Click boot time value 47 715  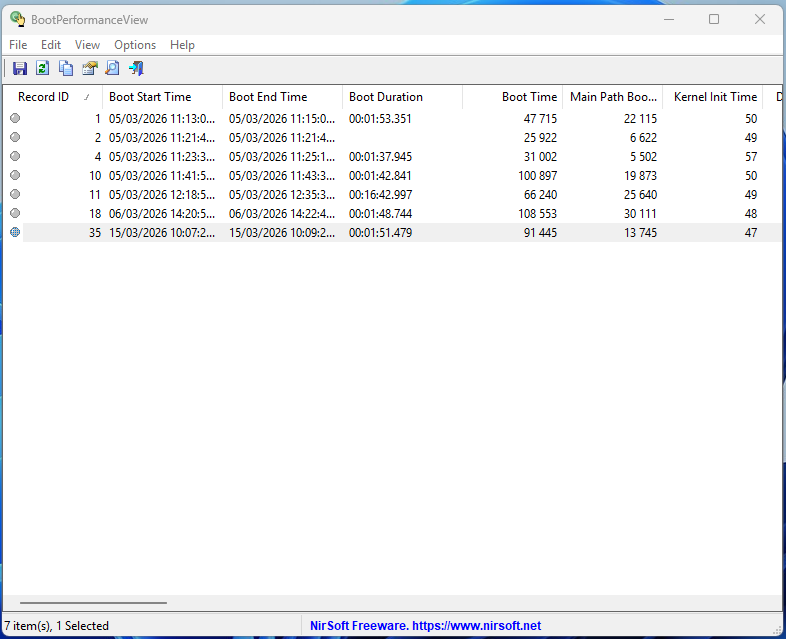(540, 119)
